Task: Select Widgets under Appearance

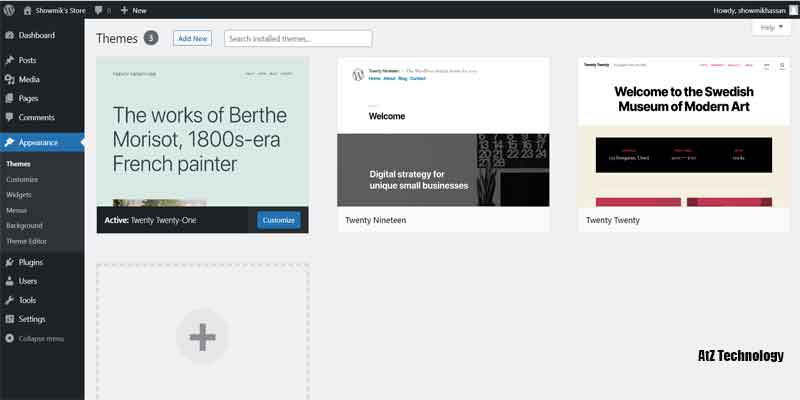Action: point(19,194)
